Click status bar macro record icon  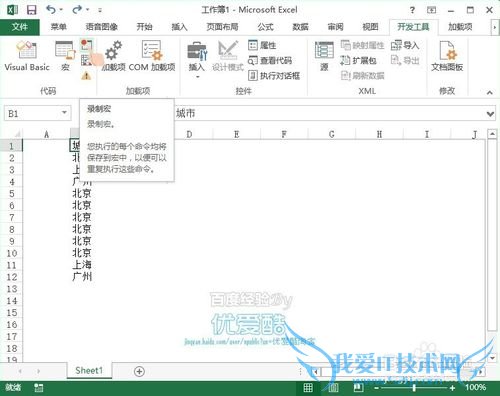39,388
